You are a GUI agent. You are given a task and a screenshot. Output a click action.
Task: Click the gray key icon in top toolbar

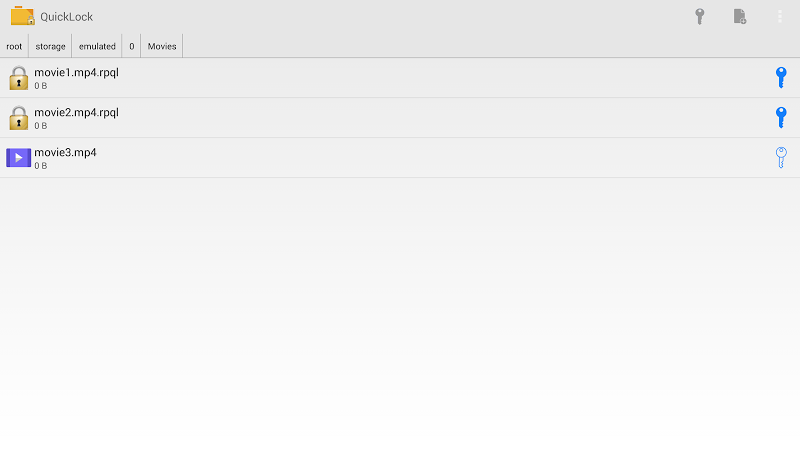click(700, 16)
